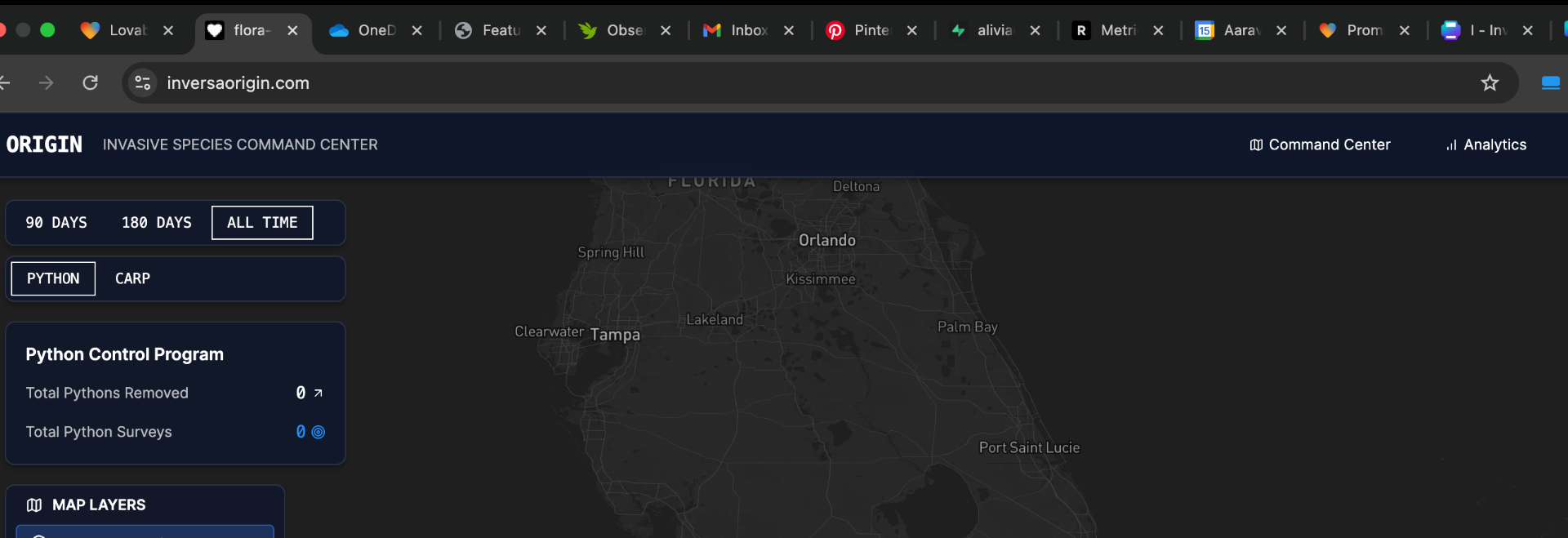Open the Analytics page
The image size is (1568, 538).
1486,145
